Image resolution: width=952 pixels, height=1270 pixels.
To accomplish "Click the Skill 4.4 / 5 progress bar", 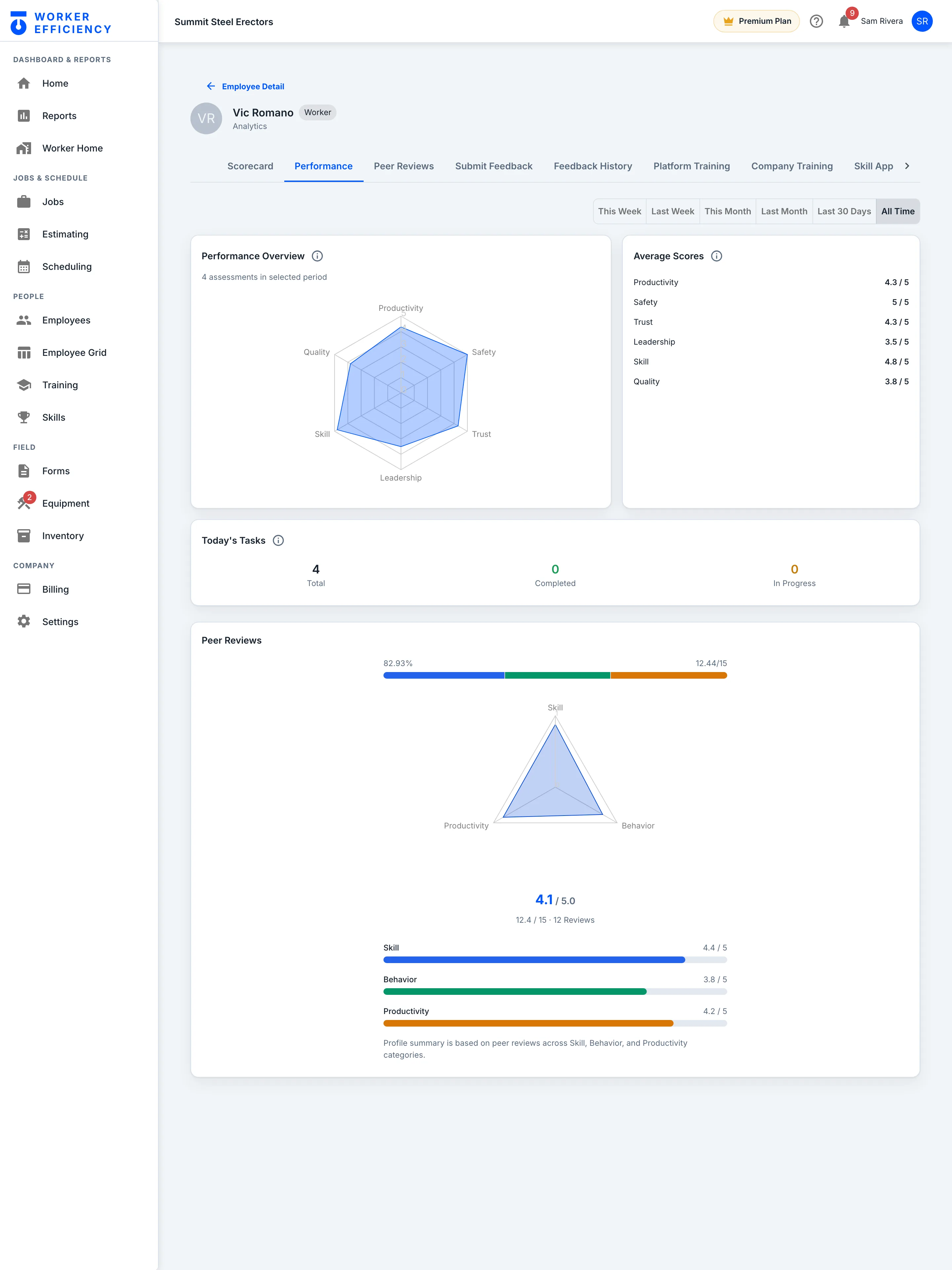I will 555,959.
